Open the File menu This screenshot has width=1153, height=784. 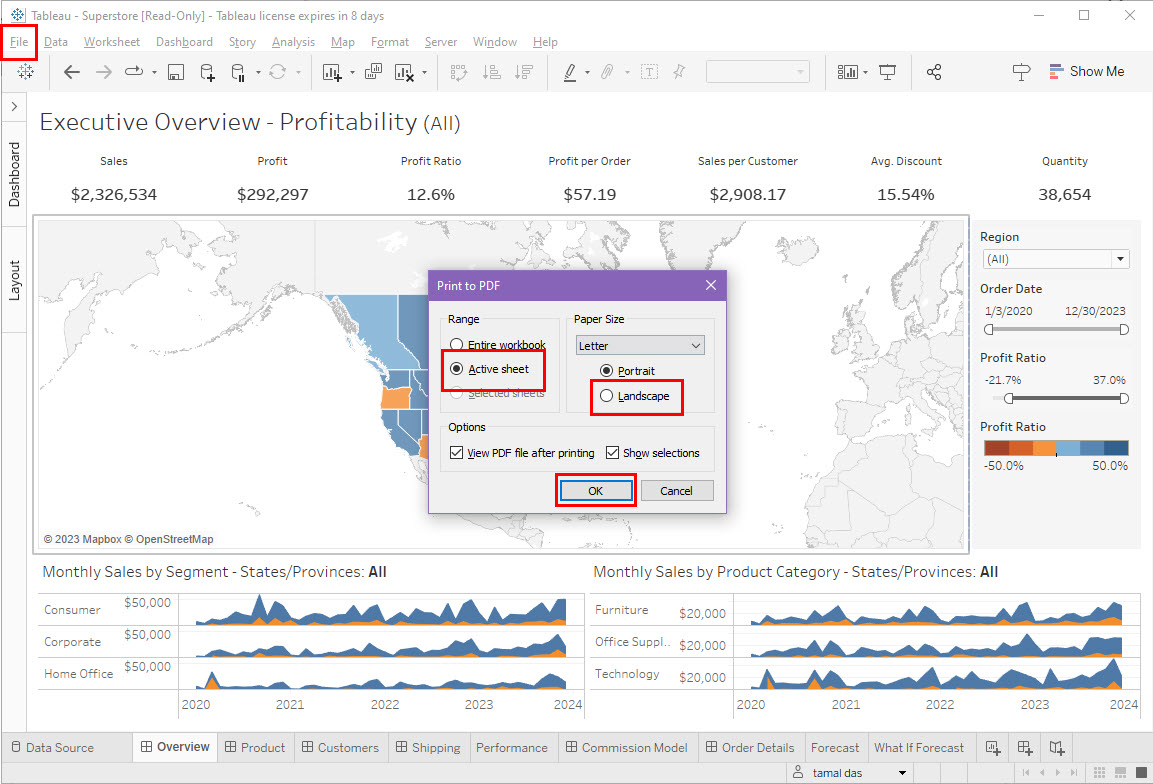click(19, 42)
